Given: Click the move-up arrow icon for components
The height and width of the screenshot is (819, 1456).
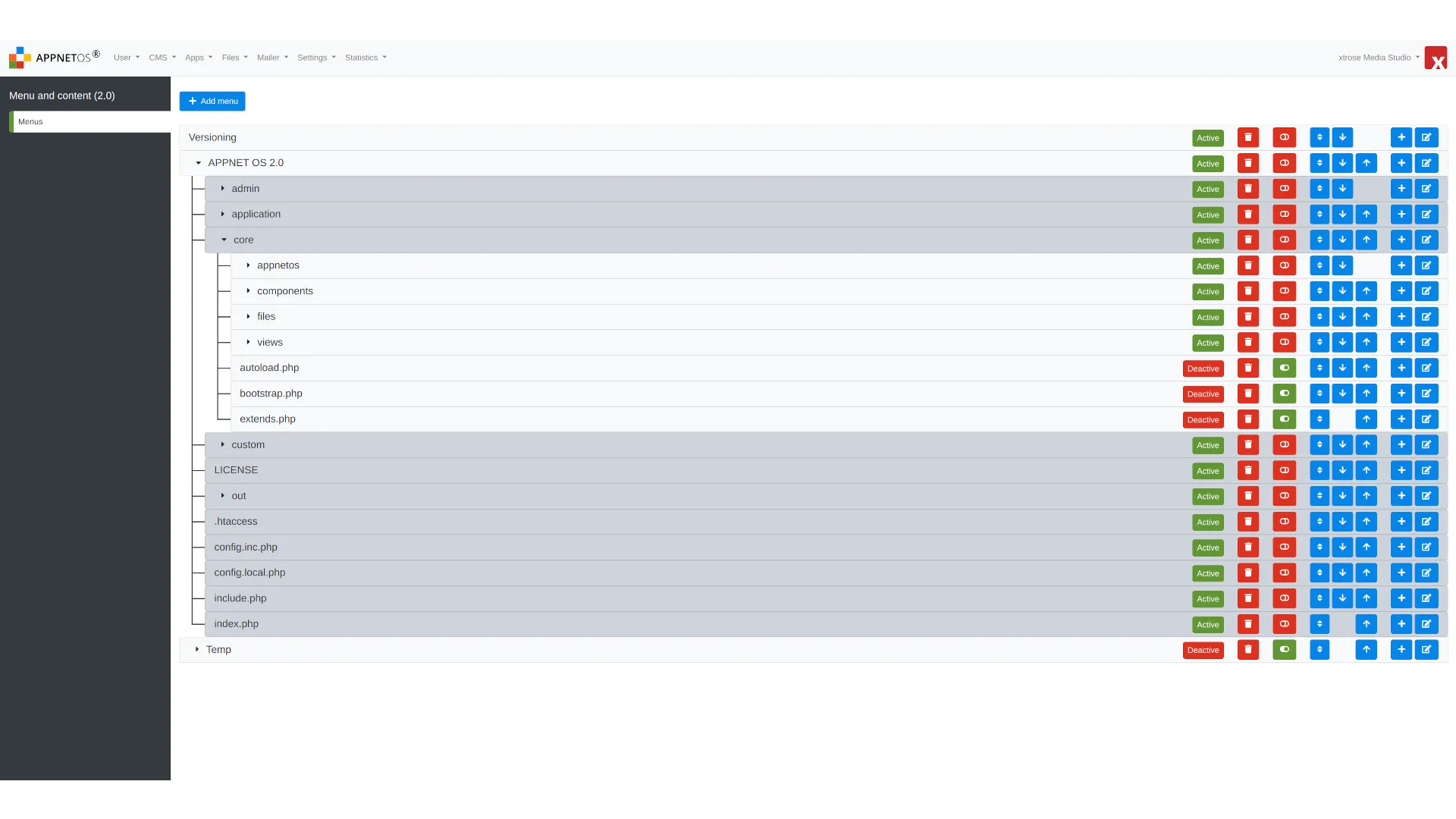Looking at the screenshot, I should click(x=1366, y=291).
